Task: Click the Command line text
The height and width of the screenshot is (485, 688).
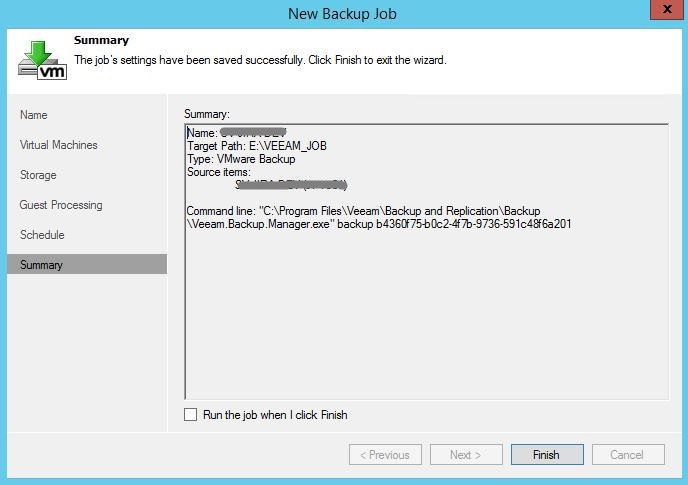Action: coord(363,211)
